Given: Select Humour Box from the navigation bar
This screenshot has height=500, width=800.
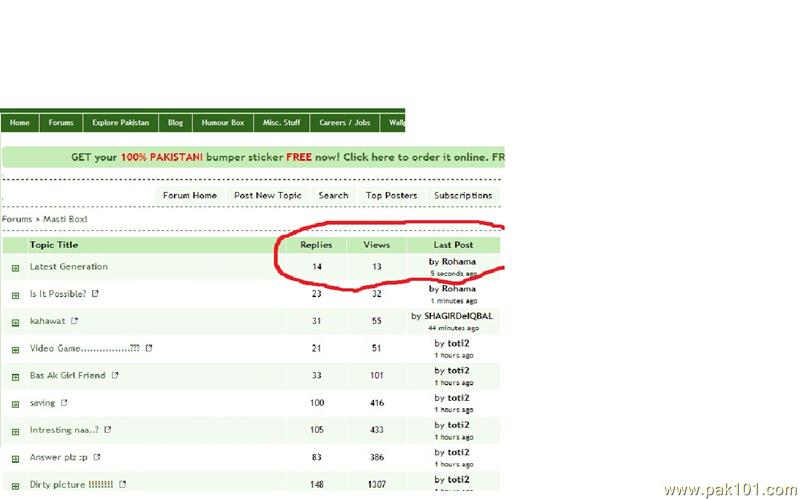Looking at the screenshot, I should point(222,122).
